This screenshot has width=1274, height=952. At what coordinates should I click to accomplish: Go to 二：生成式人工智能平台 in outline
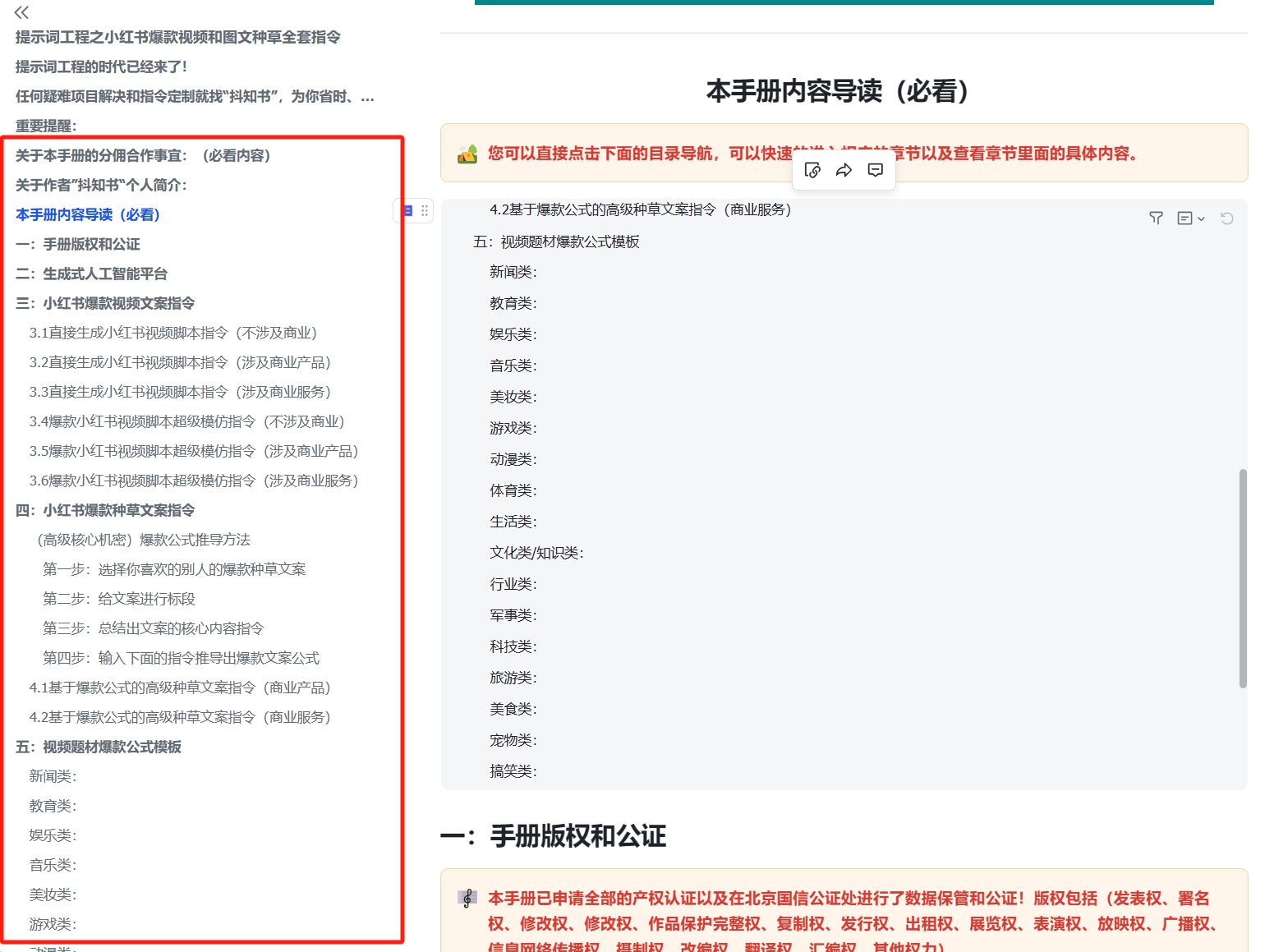(91, 274)
